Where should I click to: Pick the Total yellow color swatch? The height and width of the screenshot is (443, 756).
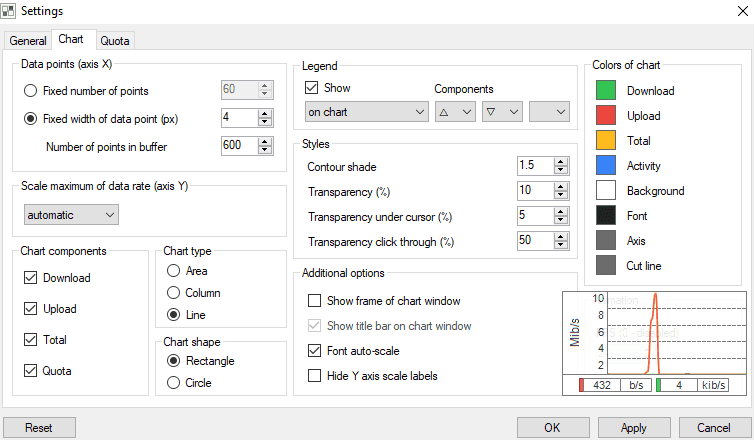pyautogui.click(x=605, y=141)
